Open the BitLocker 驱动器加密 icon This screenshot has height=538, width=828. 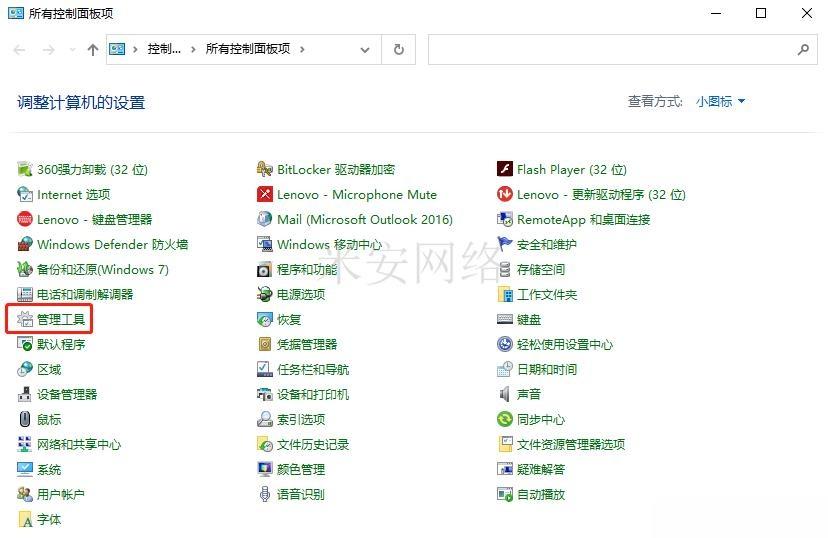(x=265, y=169)
